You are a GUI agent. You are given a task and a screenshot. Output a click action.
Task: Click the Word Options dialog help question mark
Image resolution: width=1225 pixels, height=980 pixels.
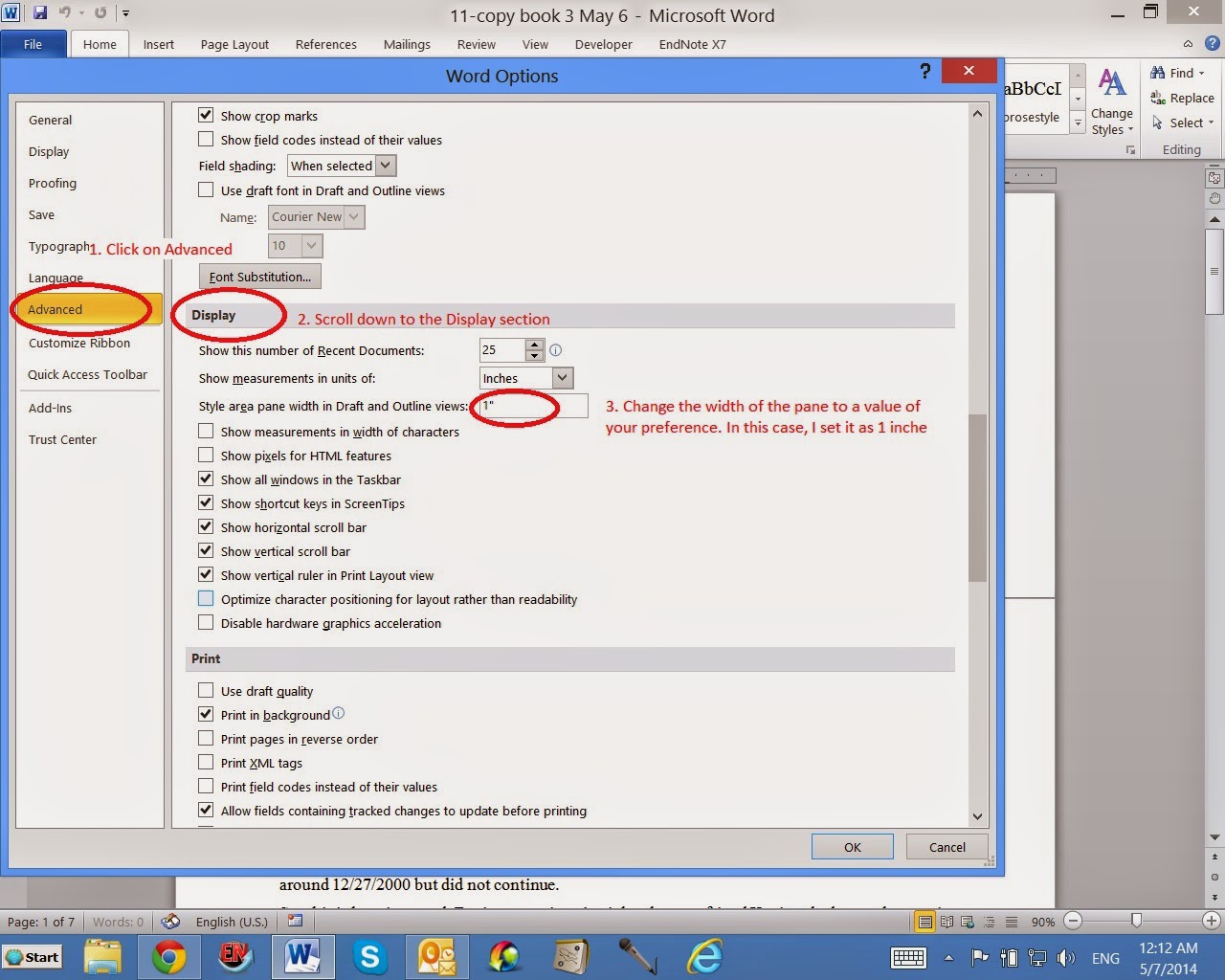click(x=925, y=71)
